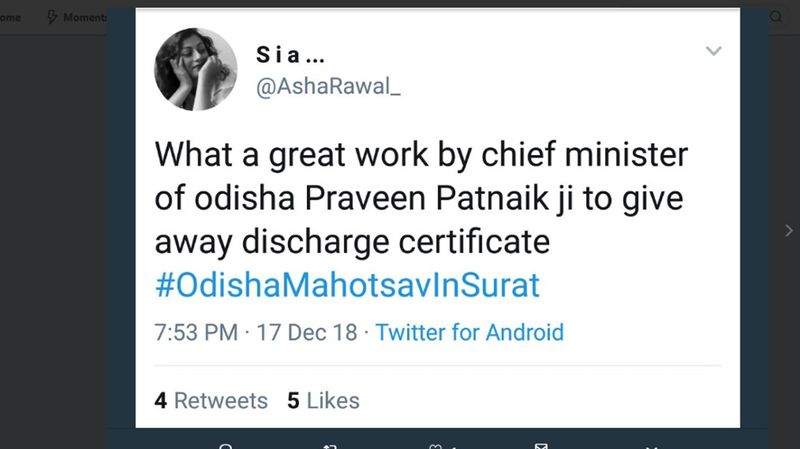This screenshot has width=800, height=449.
Task: Retweet this tweet using the retweet icon
Action: [x=332, y=446]
